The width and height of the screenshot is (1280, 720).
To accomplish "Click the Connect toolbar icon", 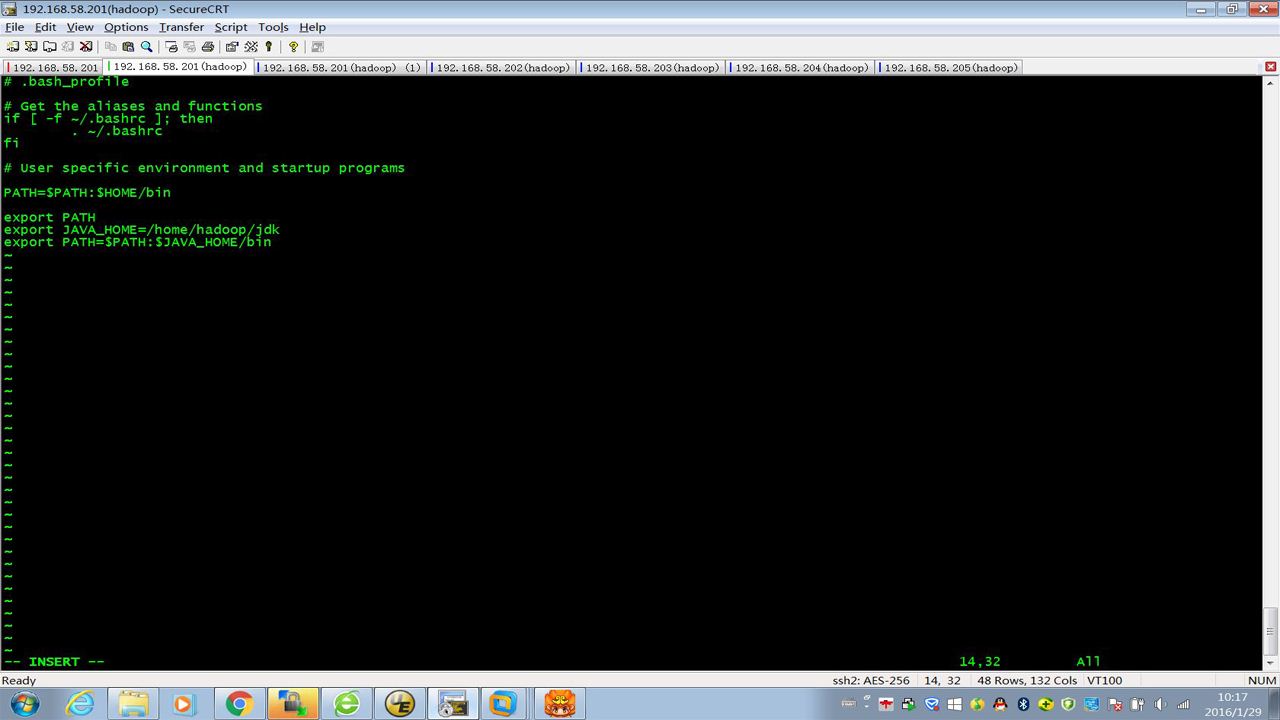I will click(12, 46).
